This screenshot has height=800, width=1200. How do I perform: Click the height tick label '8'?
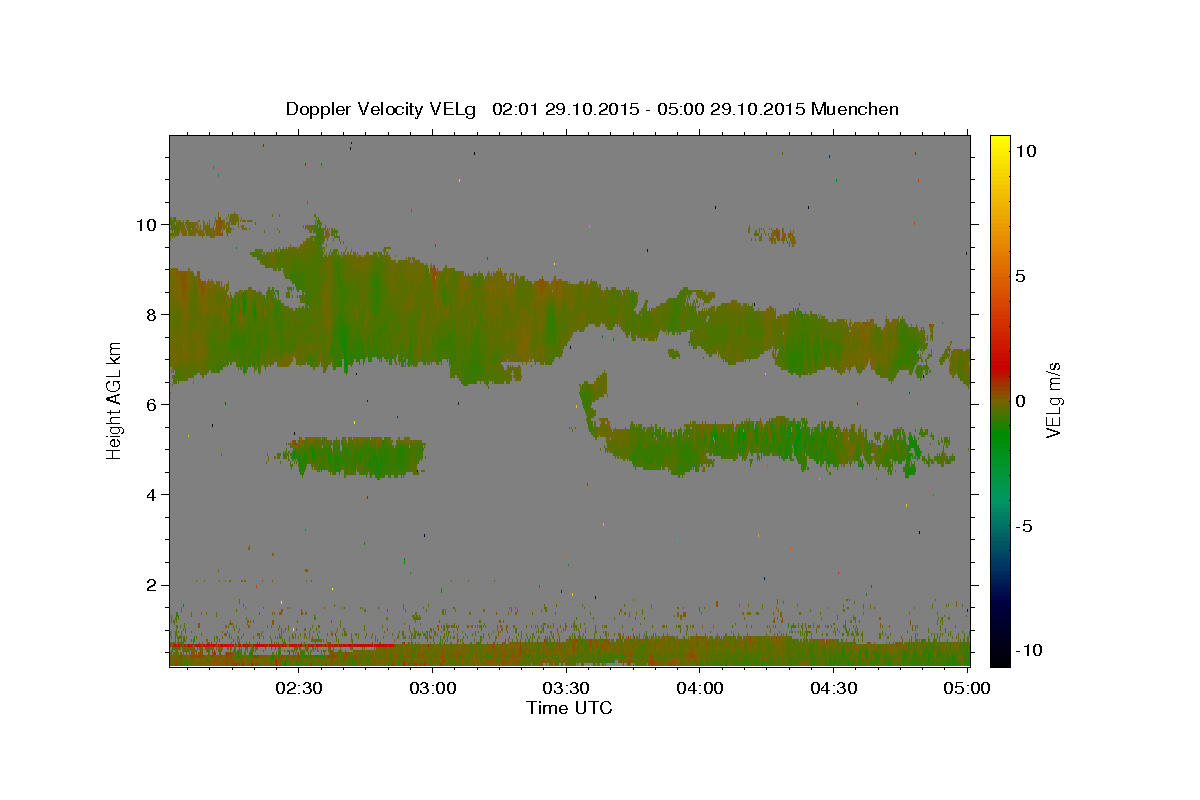153,315
